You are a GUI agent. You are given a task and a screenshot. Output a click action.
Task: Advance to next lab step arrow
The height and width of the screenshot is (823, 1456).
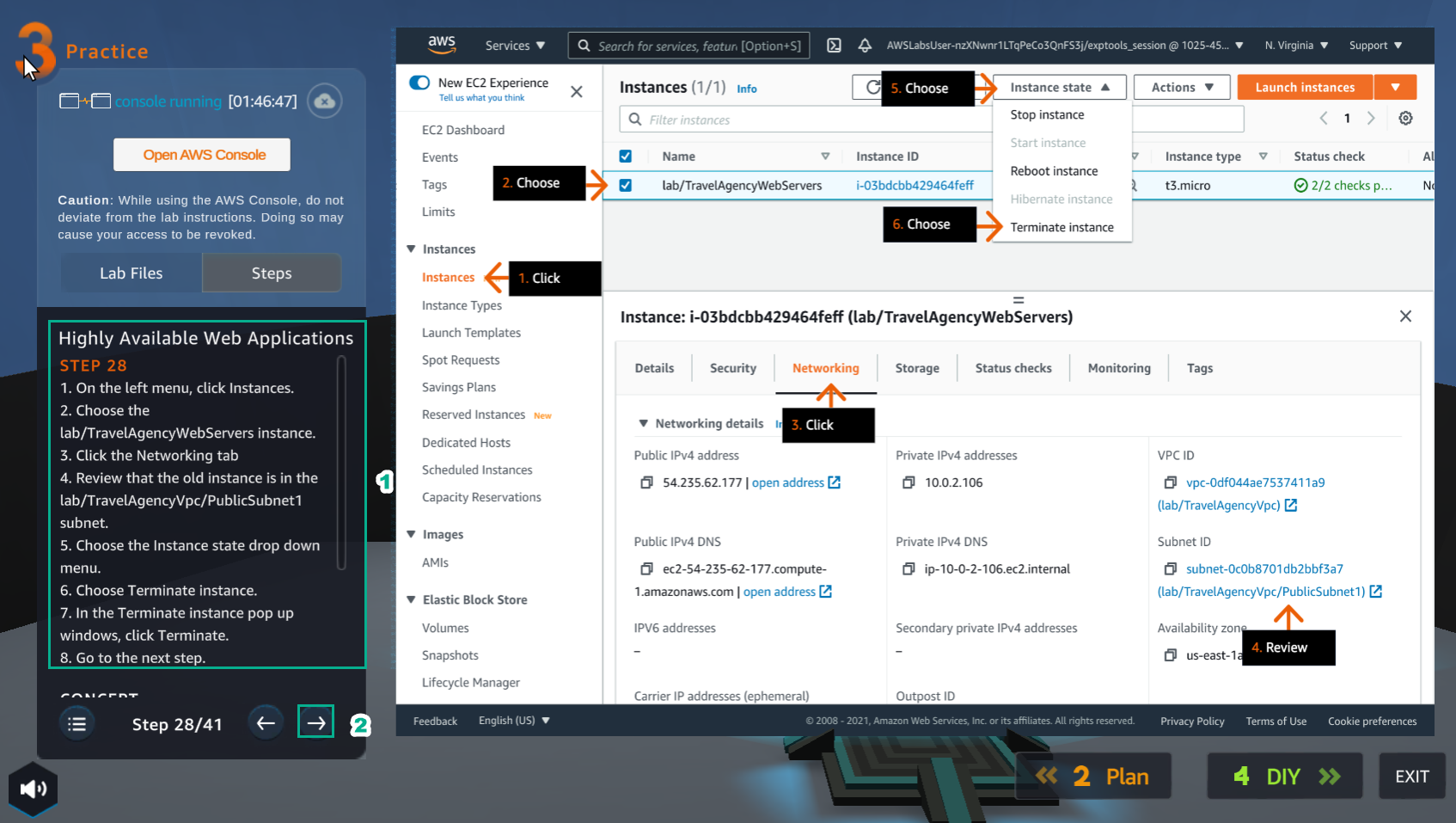click(316, 723)
